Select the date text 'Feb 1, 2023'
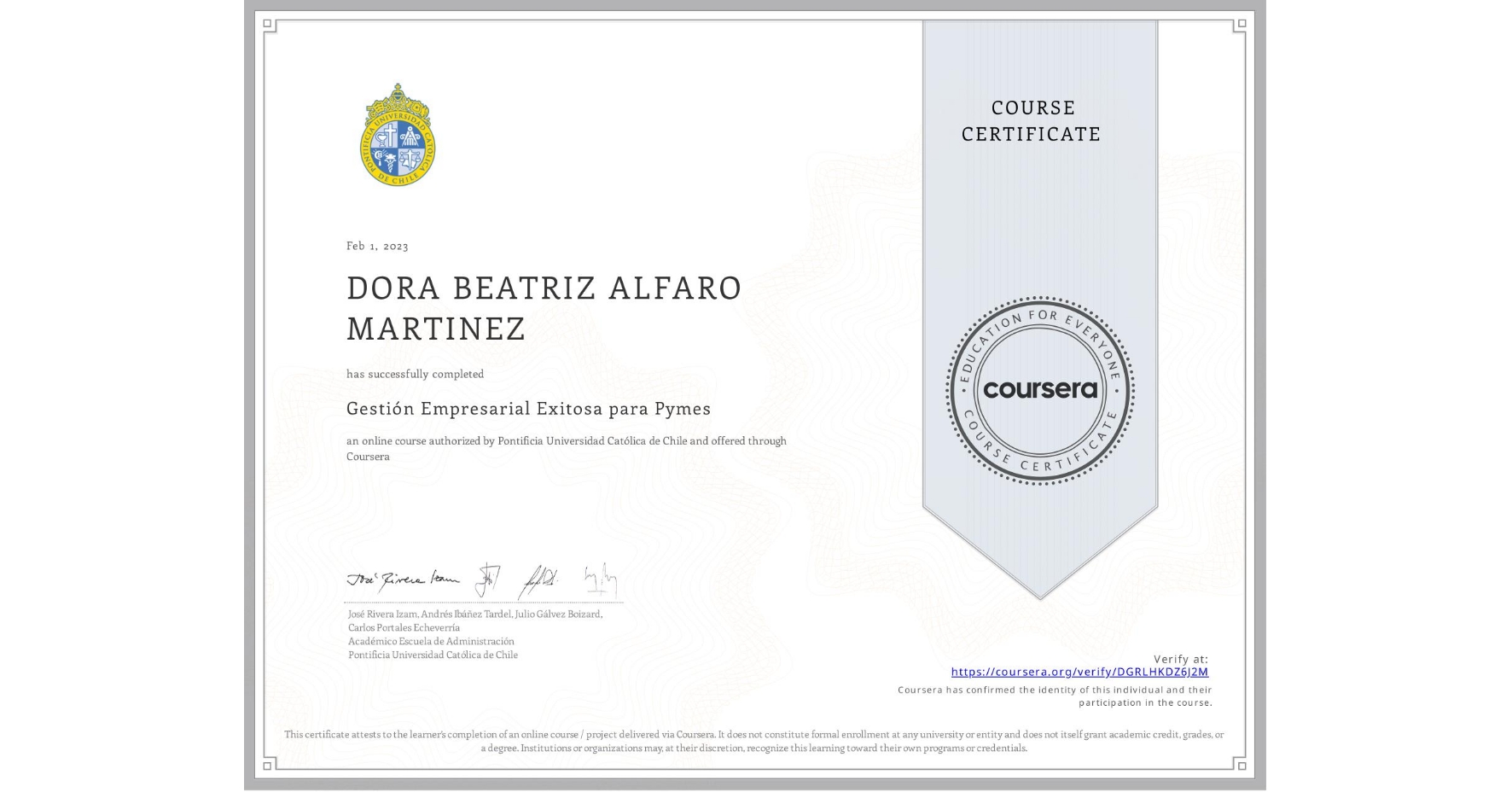 (x=377, y=246)
